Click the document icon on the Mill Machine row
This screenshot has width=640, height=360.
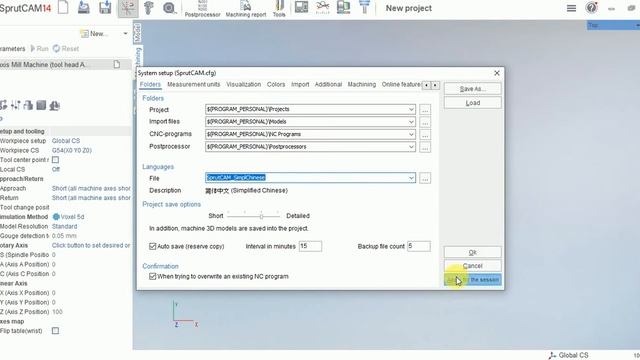coord(117,64)
